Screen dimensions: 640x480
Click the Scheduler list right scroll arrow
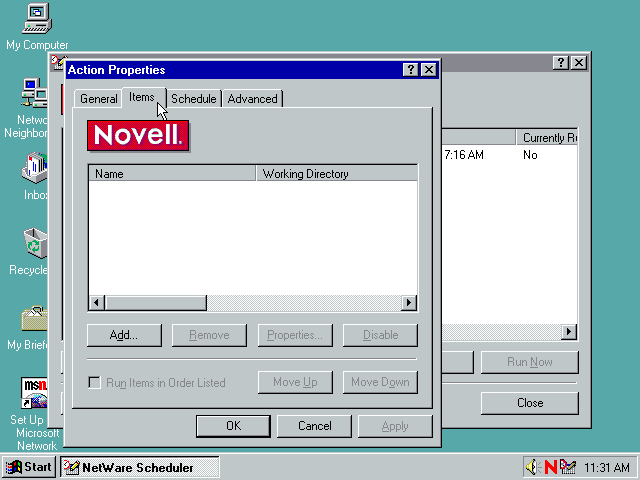[569, 332]
